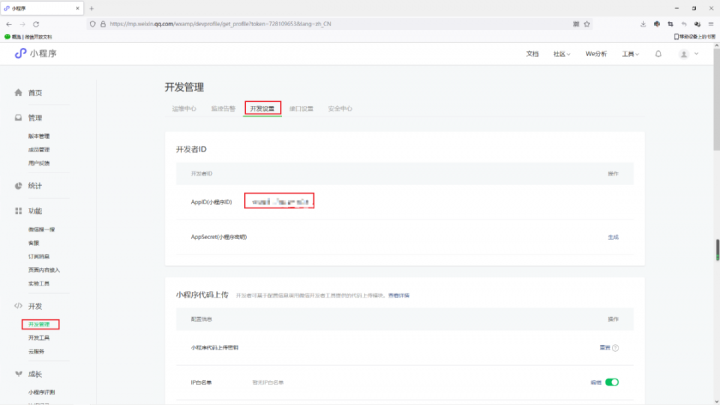Screen dimensions: 720x405
Task: Open 开发管理 in sidebar
Action: [39, 324]
